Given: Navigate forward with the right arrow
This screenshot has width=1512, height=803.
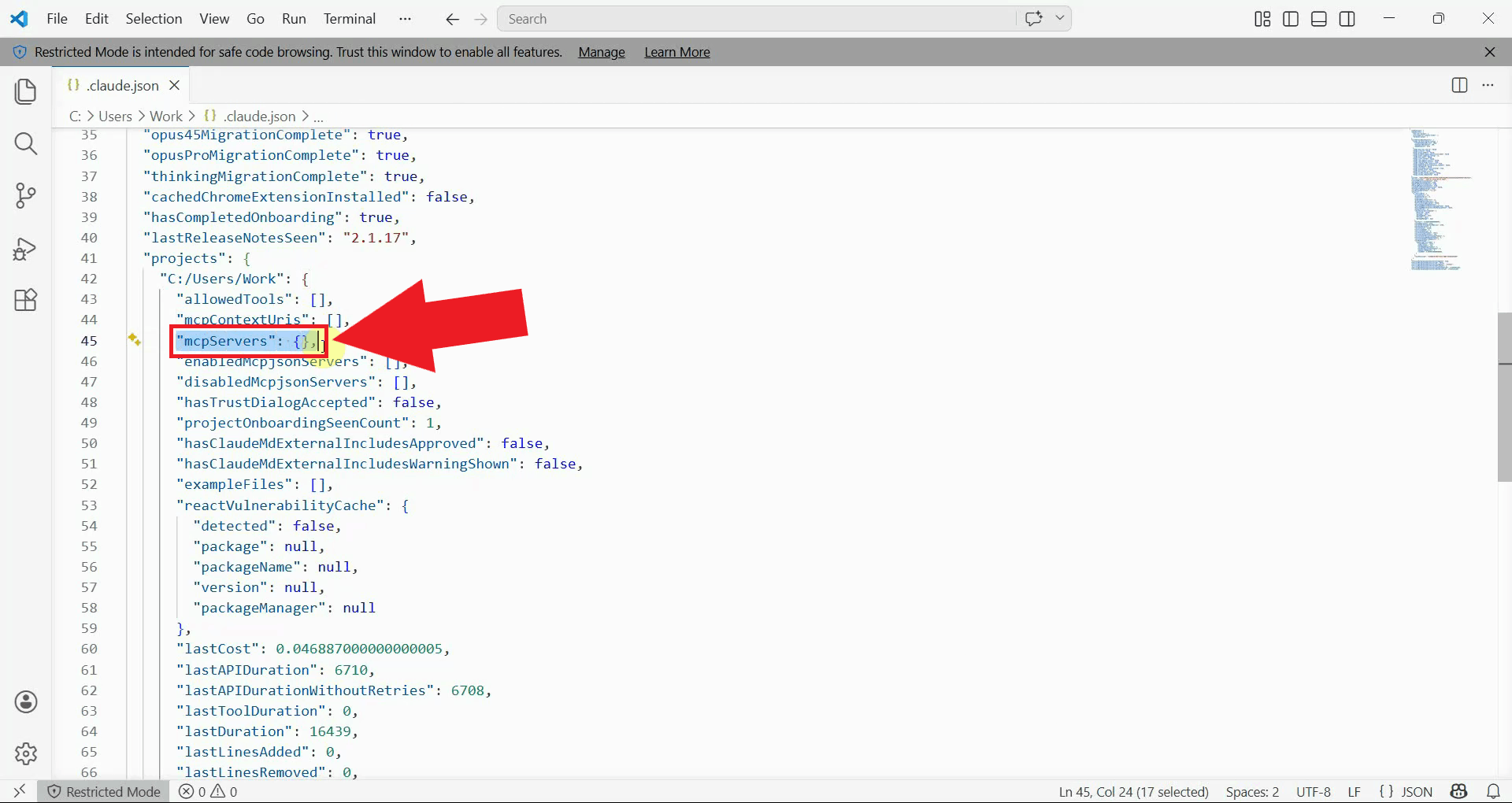Looking at the screenshot, I should 481,19.
